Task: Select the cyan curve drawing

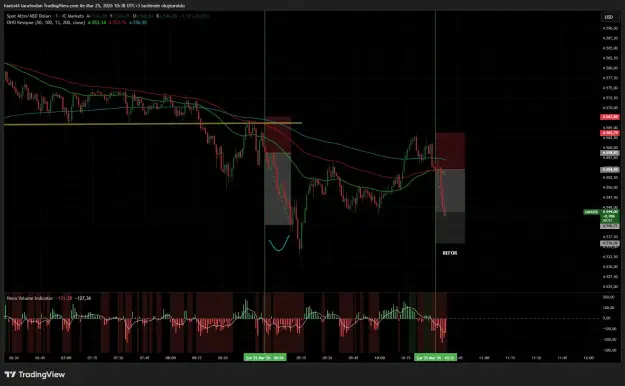Action: click(279, 244)
